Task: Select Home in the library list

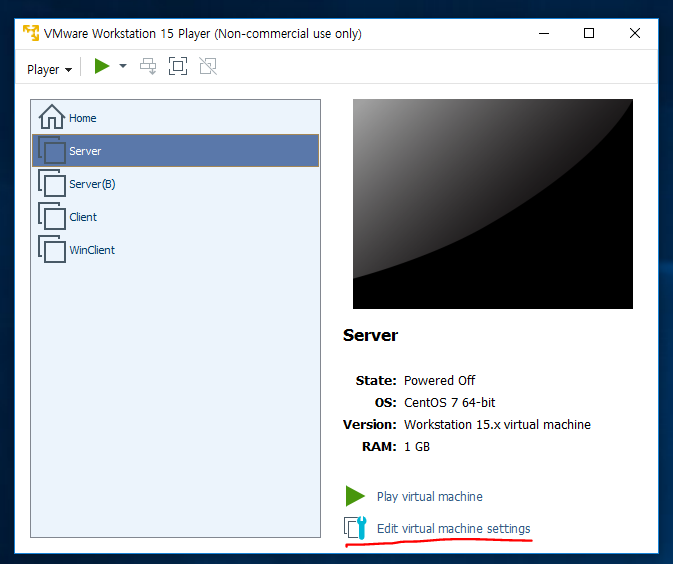Action: (x=176, y=118)
